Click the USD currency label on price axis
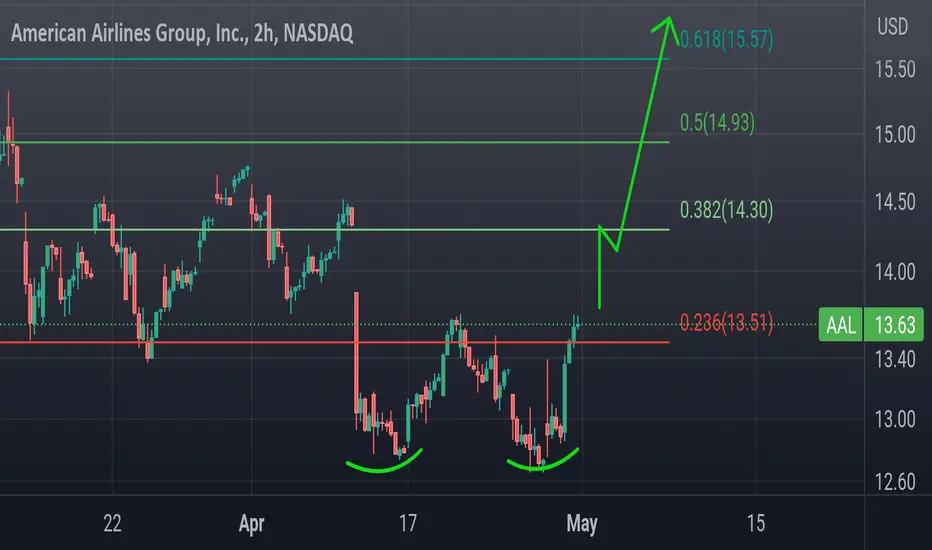Viewport: 932px width, 550px height. (x=893, y=27)
